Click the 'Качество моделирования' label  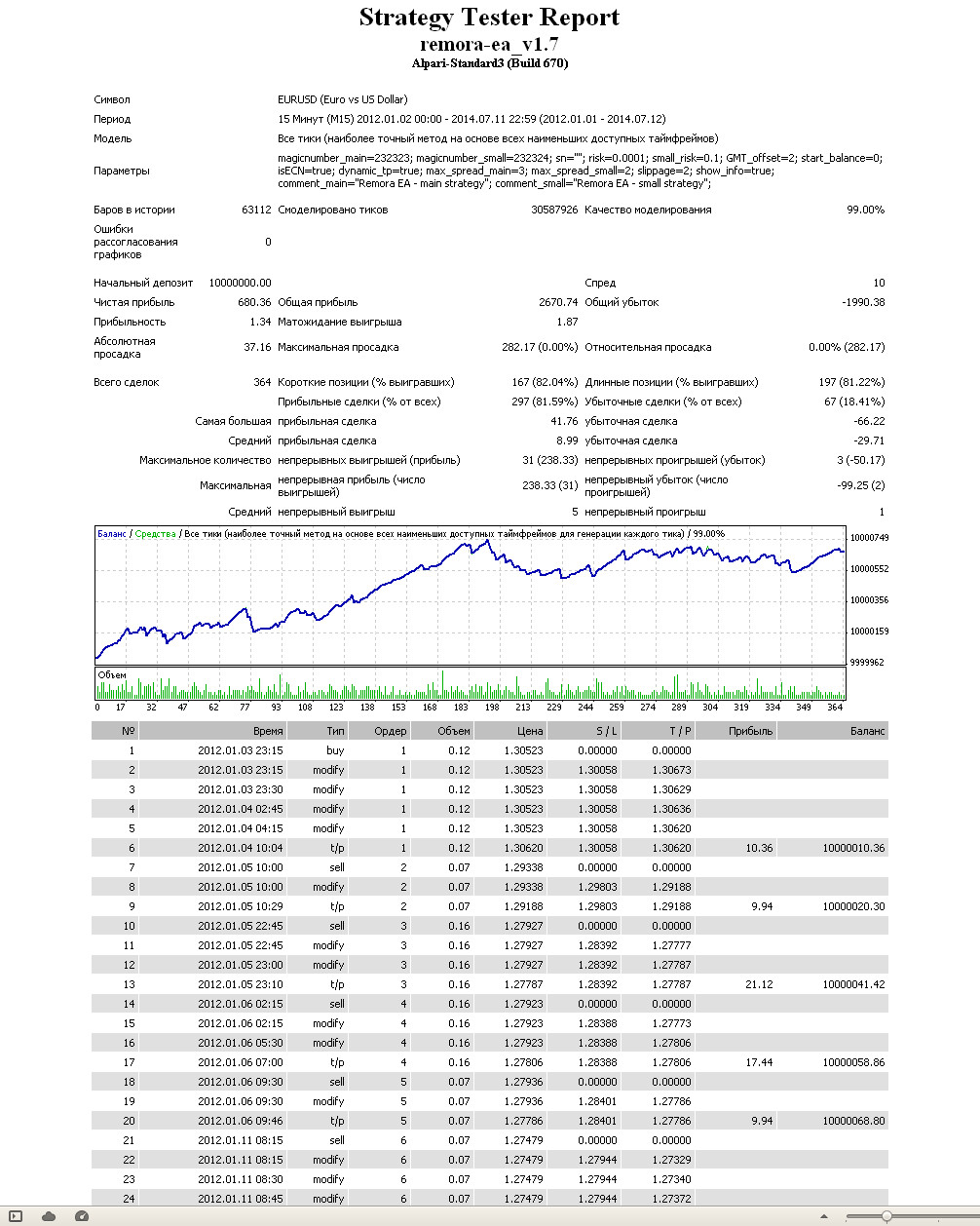pyautogui.click(x=649, y=210)
